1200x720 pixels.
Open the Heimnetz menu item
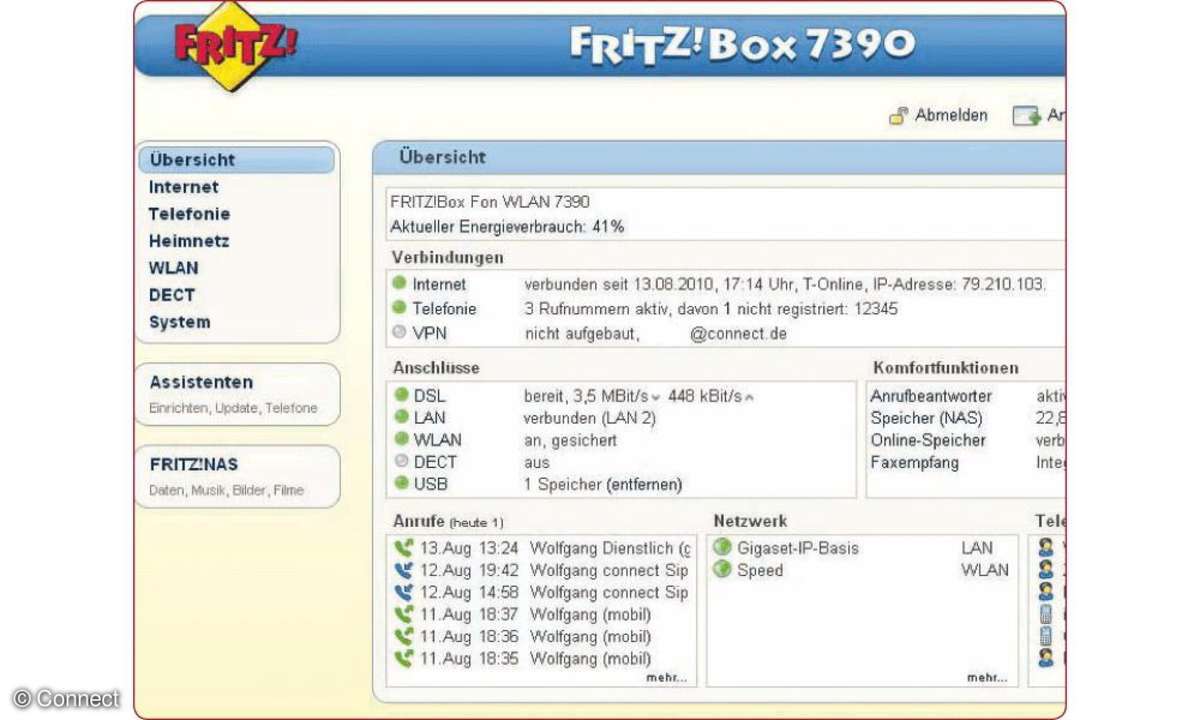tap(189, 241)
